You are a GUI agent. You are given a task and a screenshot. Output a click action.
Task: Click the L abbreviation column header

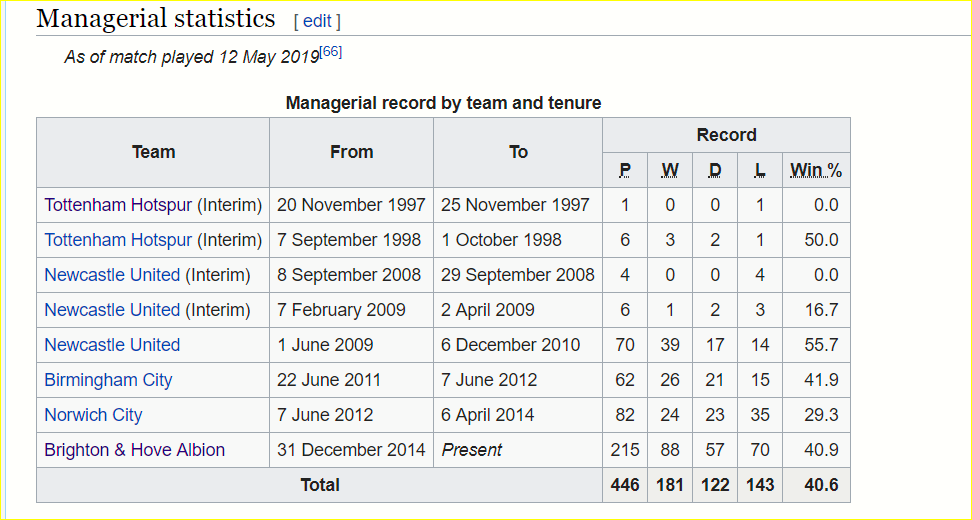pos(760,170)
